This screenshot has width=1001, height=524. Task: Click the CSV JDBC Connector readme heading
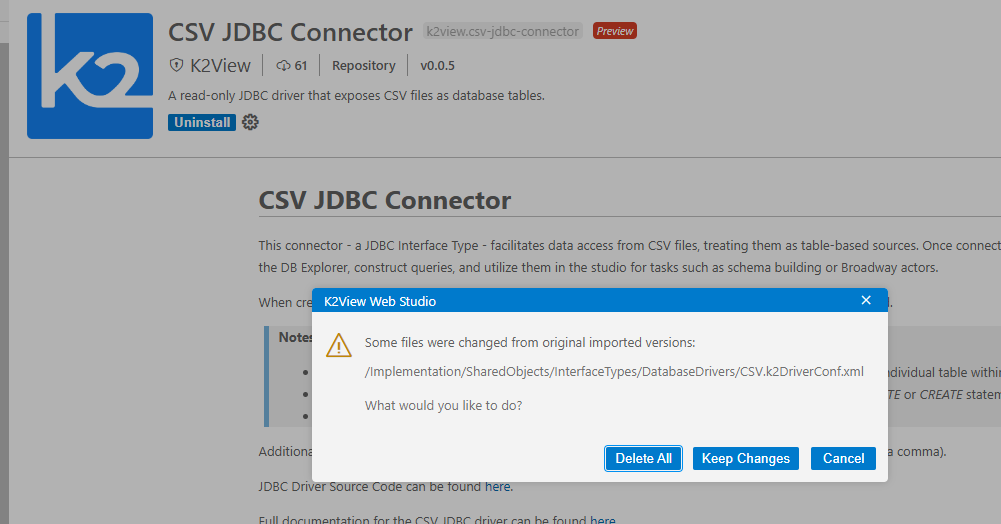pyautogui.click(x=385, y=200)
